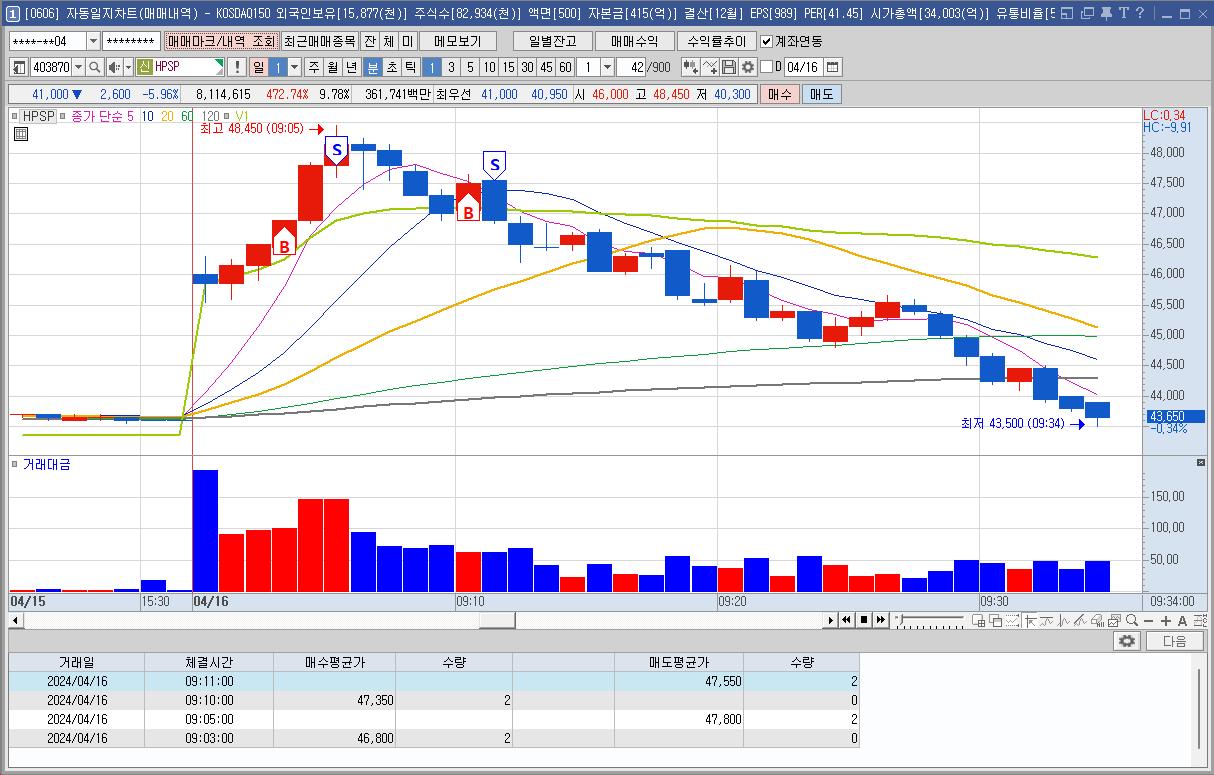
Task: Select the 3 minute interval
Action: click(451, 67)
